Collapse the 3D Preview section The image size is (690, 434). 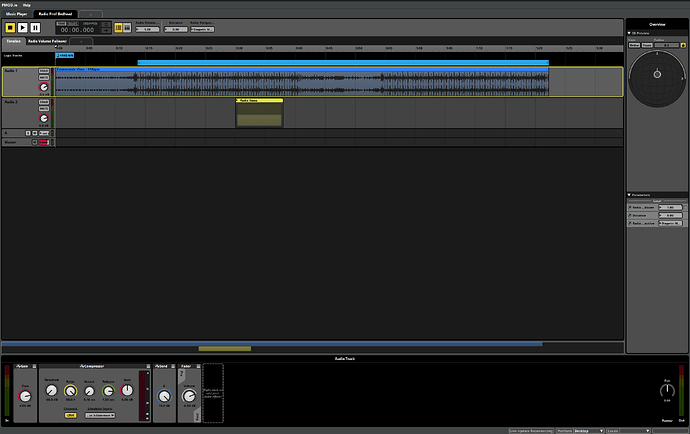630,33
